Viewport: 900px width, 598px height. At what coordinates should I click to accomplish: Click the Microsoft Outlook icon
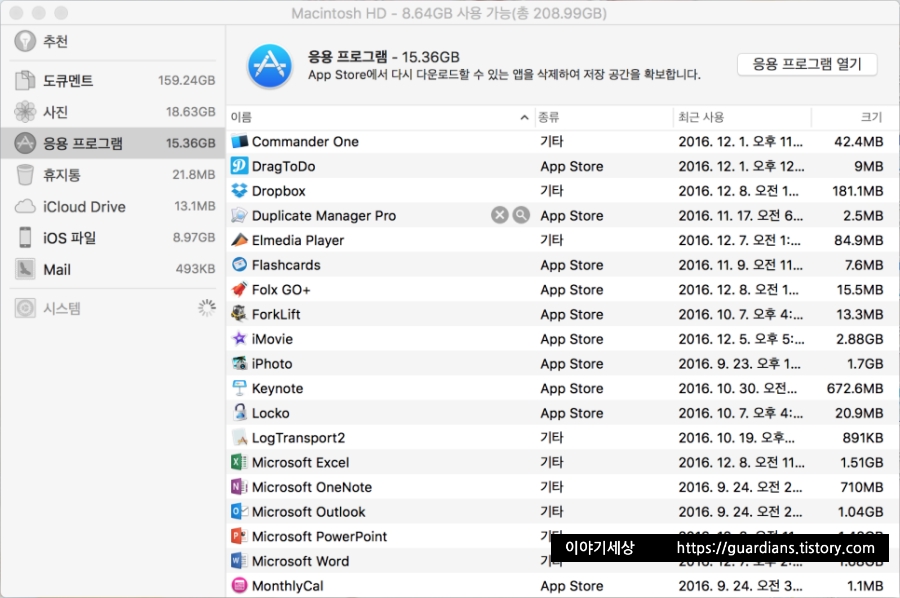[x=239, y=511]
